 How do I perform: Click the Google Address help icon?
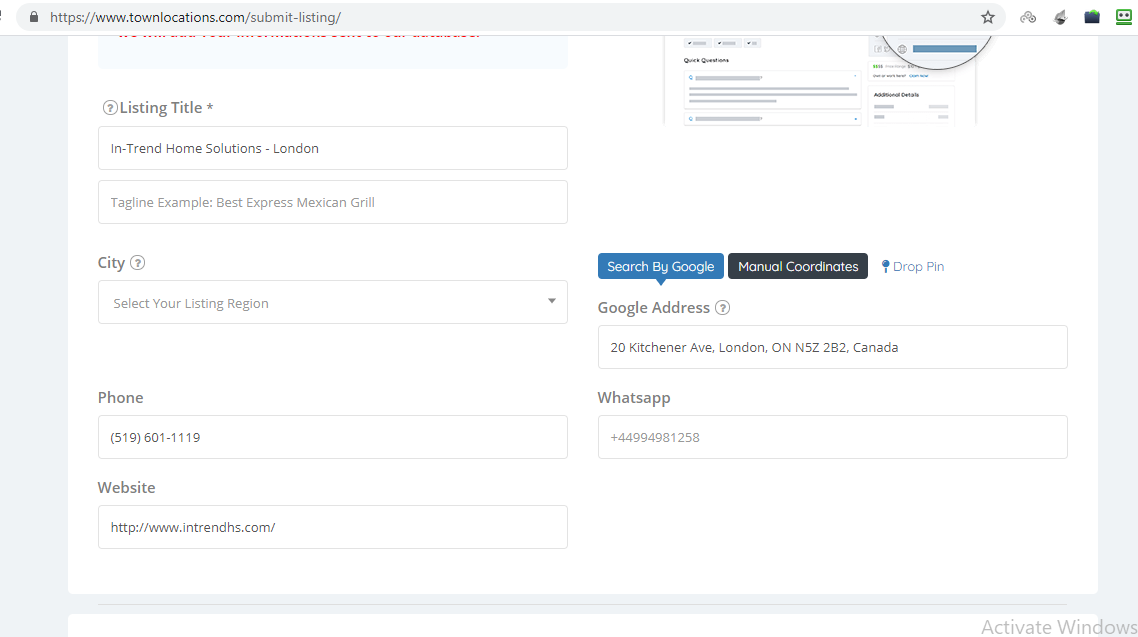point(722,308)
